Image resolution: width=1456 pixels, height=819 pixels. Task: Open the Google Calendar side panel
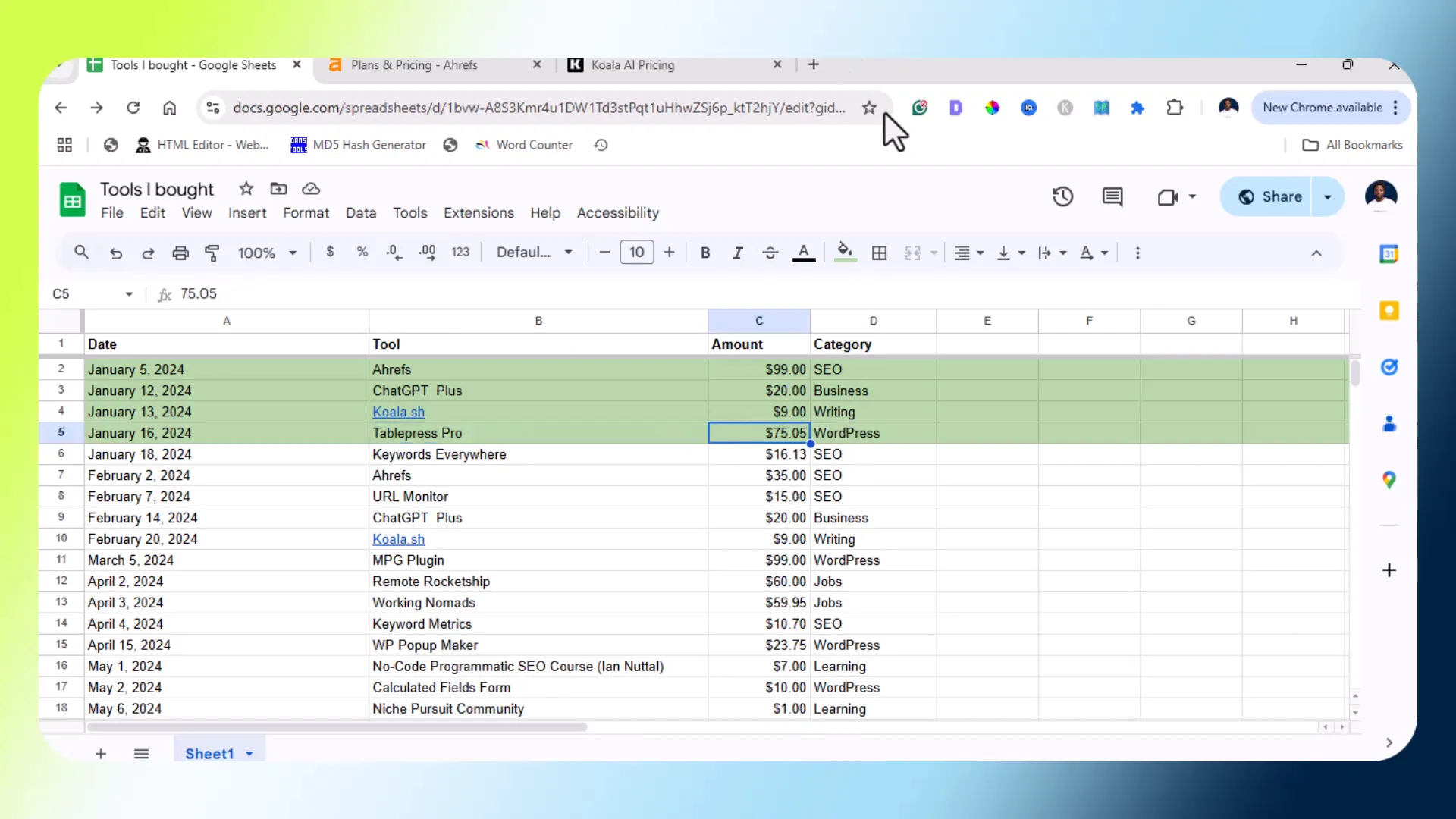1389,254
